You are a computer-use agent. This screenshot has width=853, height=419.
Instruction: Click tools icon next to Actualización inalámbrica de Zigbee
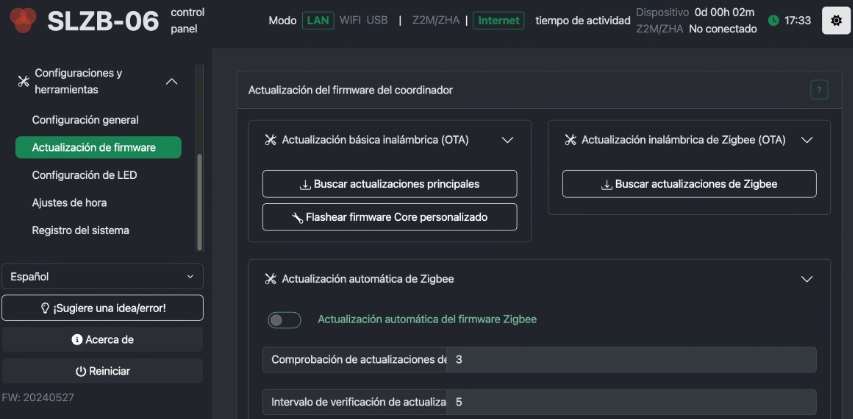(x=570, y=140)
